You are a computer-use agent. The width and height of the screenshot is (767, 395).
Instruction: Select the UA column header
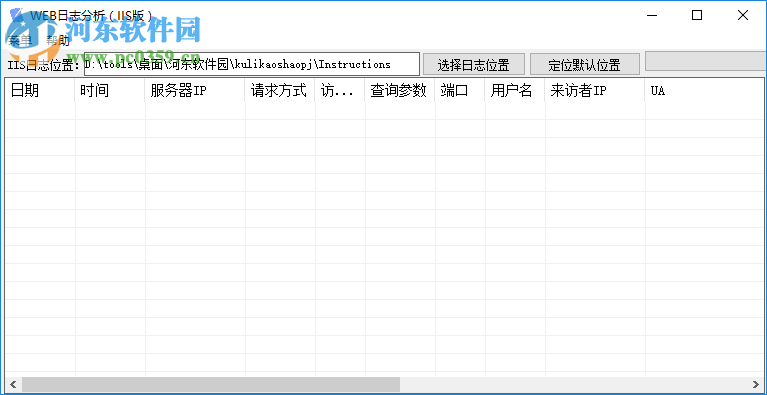coord(704,91)
